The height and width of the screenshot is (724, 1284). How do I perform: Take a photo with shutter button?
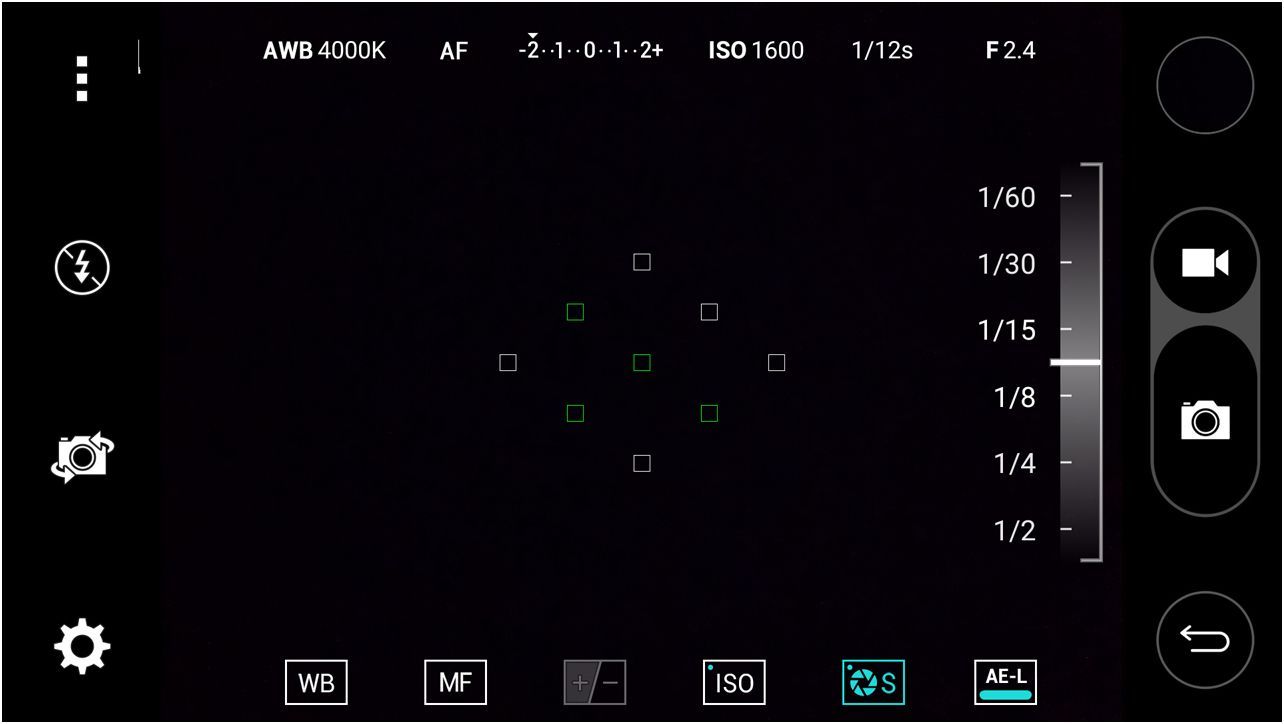click(1205, 420)
